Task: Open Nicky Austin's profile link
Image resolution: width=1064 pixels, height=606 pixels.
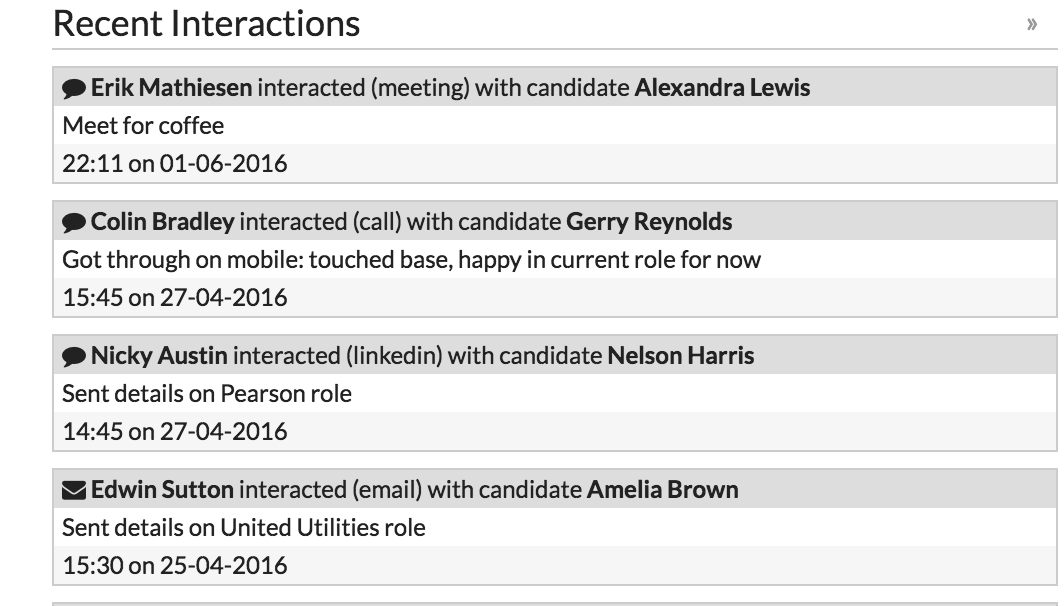Action: point(159,356)
